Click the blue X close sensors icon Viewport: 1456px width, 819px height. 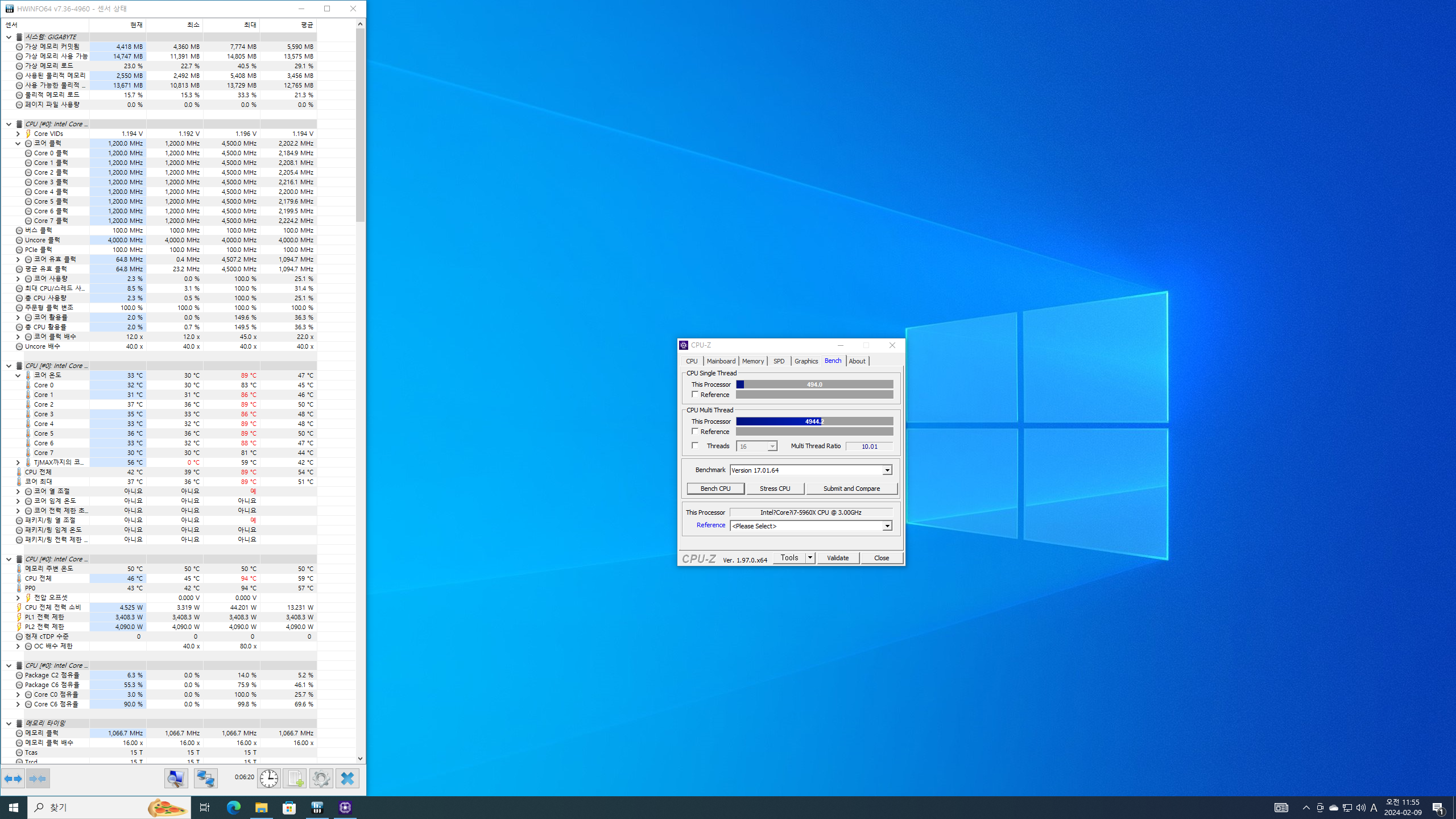(348, 779)
